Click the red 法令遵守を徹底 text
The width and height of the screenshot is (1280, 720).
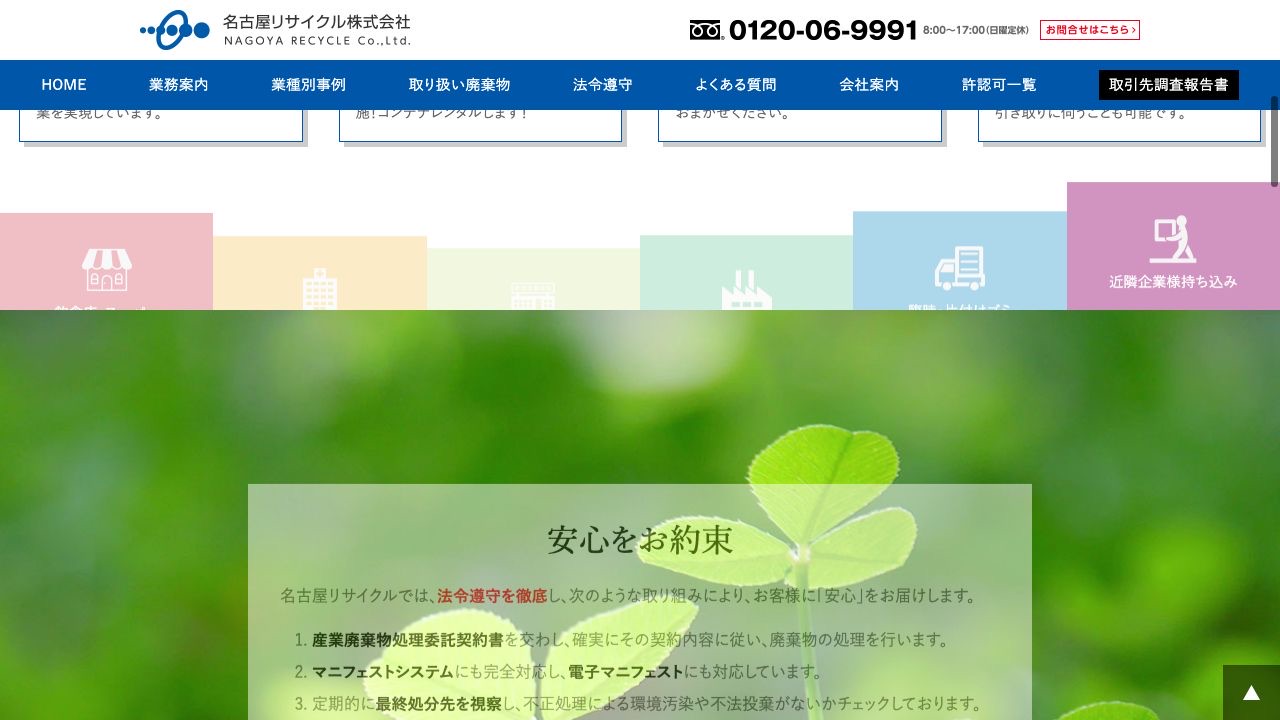click(x=492, y=596)
